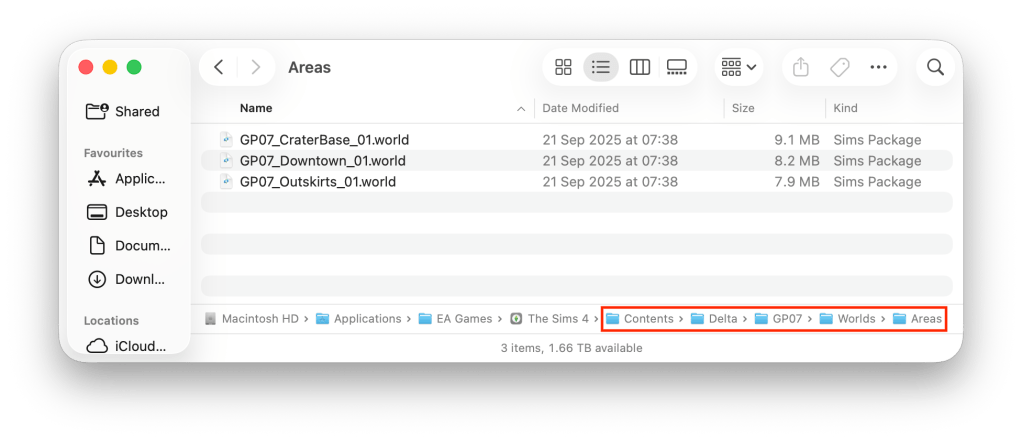The image size is (1022, 440).
Task: Select GP07_CraterBase_01.world file
Action: [324, 140]
